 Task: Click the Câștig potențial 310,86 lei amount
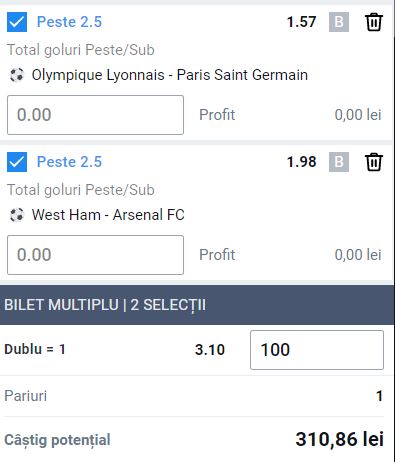[340, 439]
